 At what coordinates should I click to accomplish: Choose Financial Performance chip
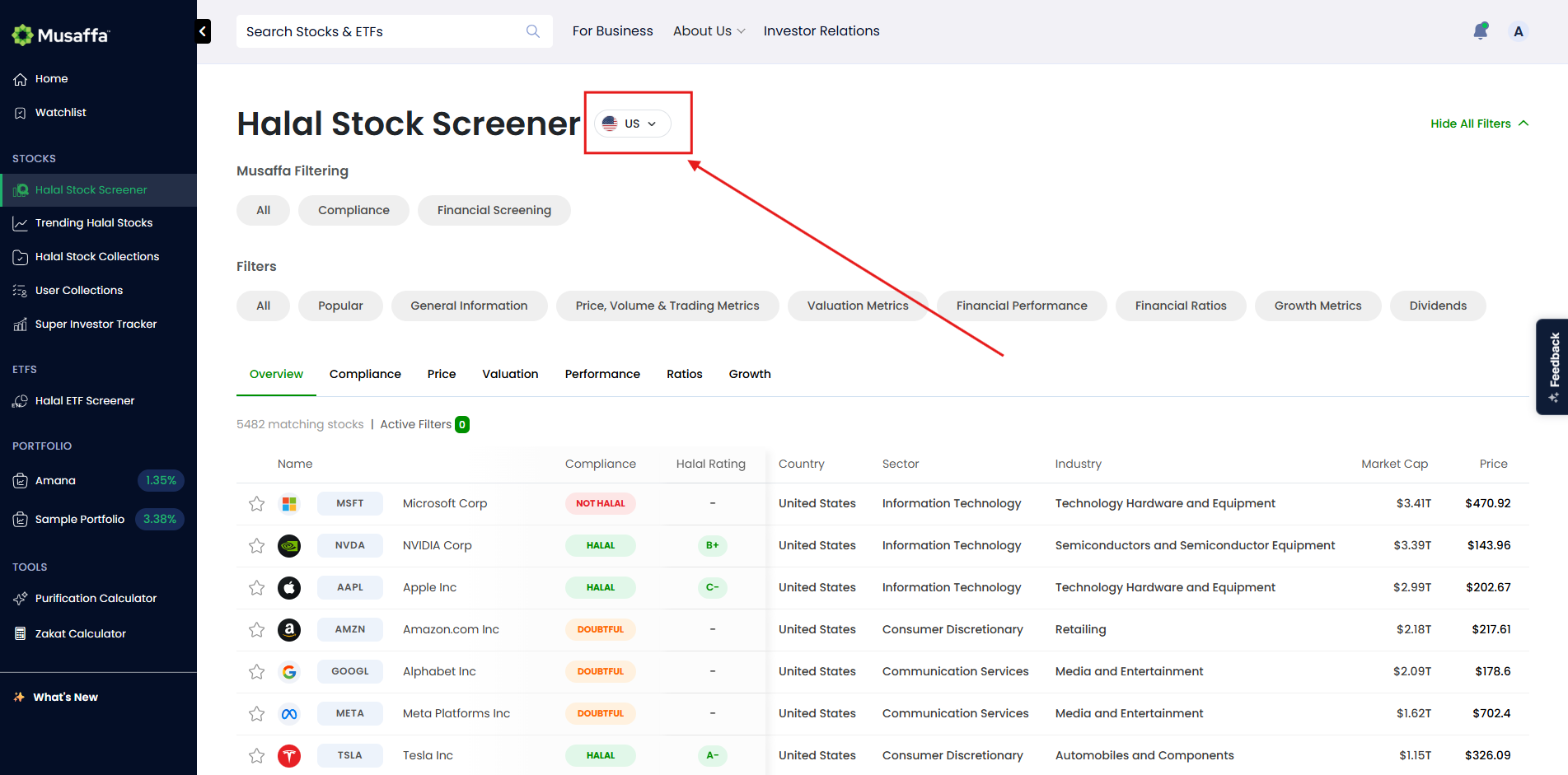coord(1022,306)
